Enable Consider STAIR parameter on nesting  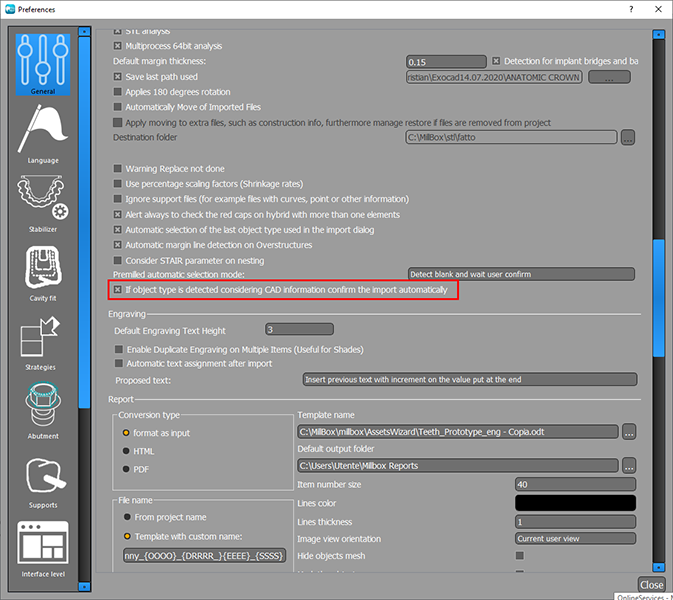[x=117, y=260]
